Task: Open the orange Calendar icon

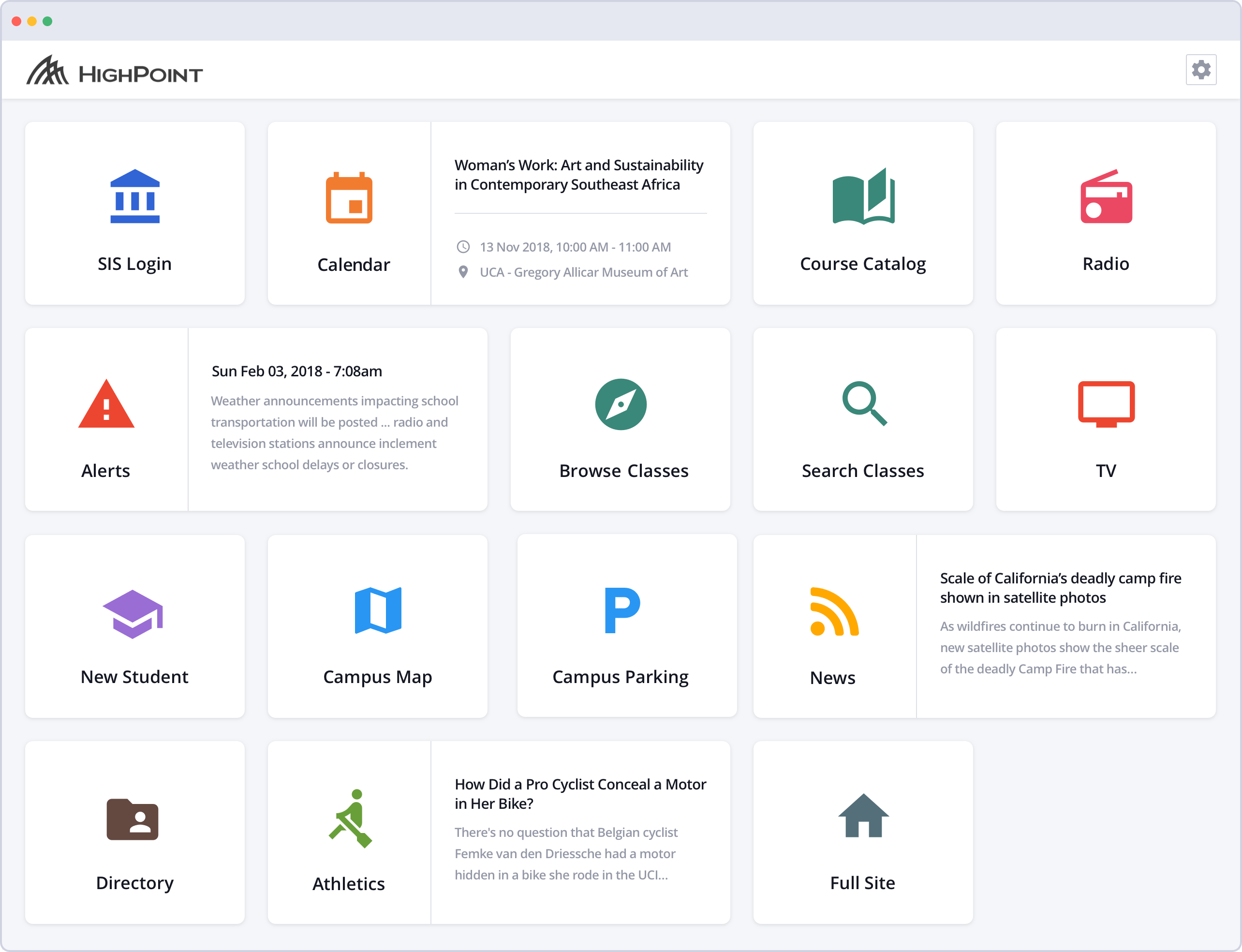Action: 349,198
